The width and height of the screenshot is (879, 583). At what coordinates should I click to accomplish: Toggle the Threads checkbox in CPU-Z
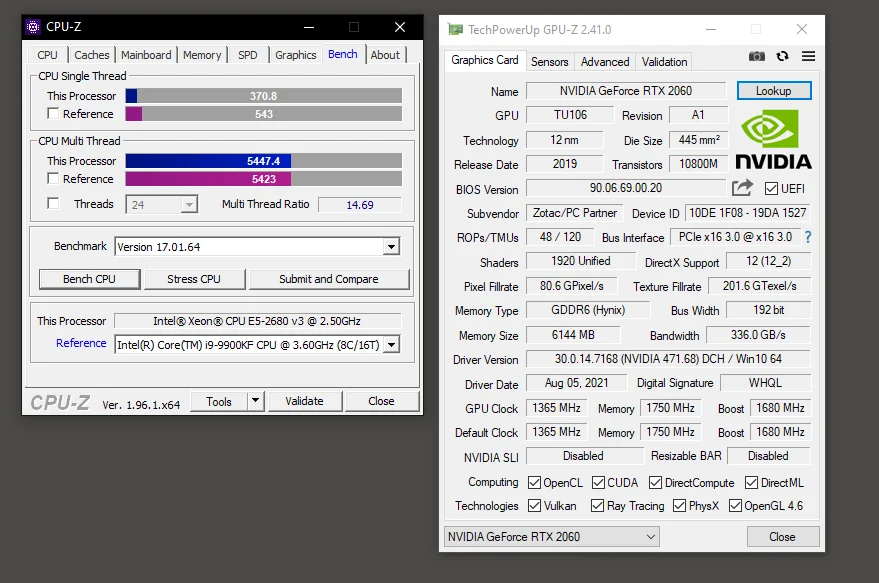(x=53, y=203)
